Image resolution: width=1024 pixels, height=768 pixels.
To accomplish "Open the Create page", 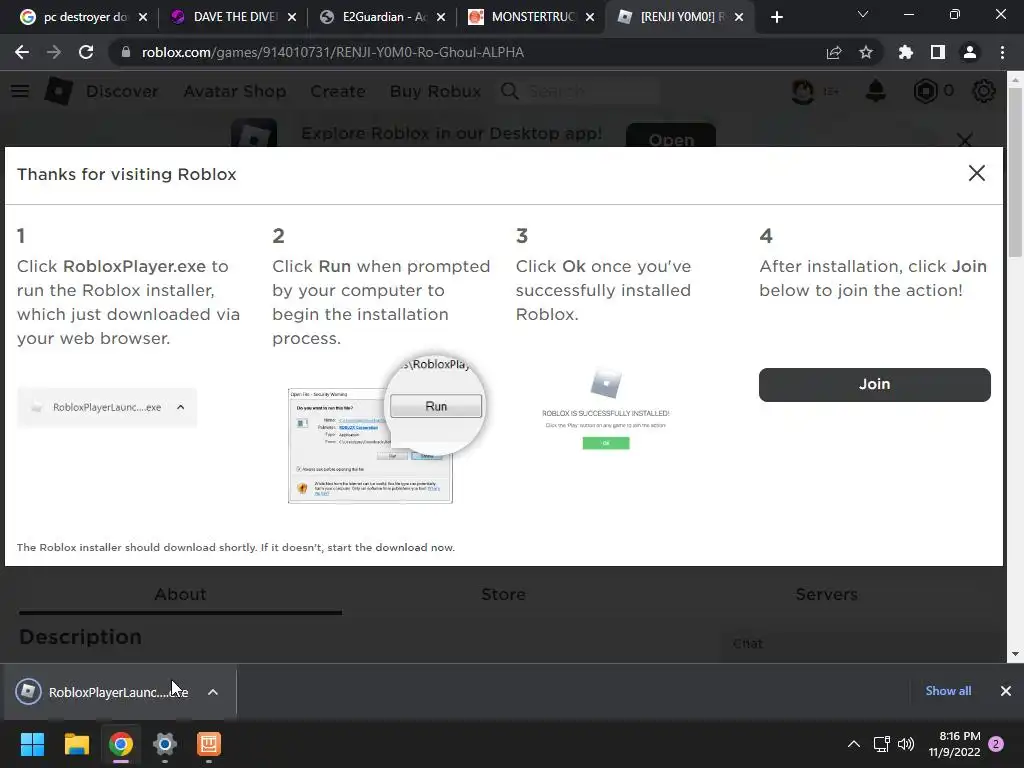I will coord(338,91).
